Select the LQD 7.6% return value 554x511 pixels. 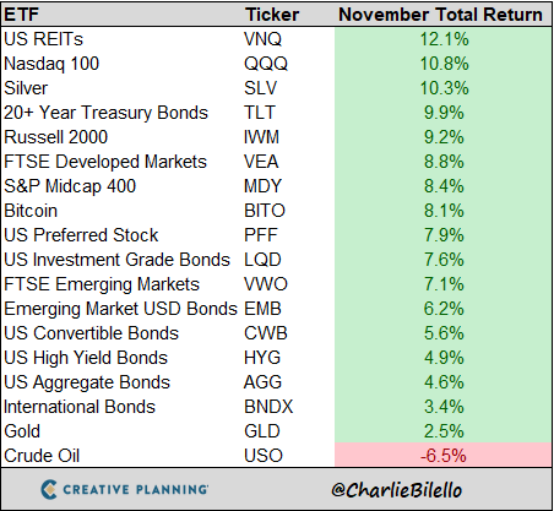pos(444,259)
